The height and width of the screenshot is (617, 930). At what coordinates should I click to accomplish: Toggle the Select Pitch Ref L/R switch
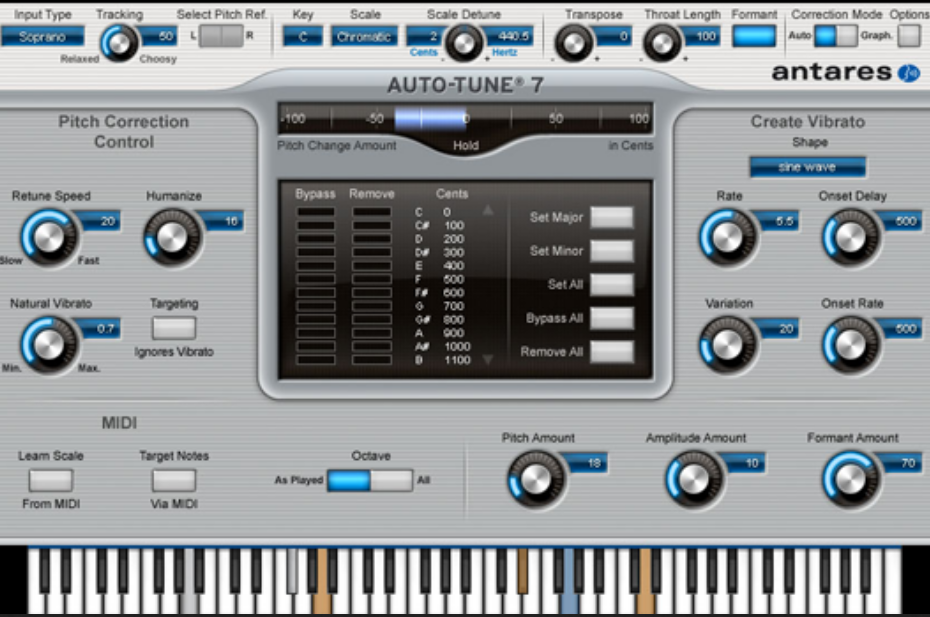tap(221, 36)
